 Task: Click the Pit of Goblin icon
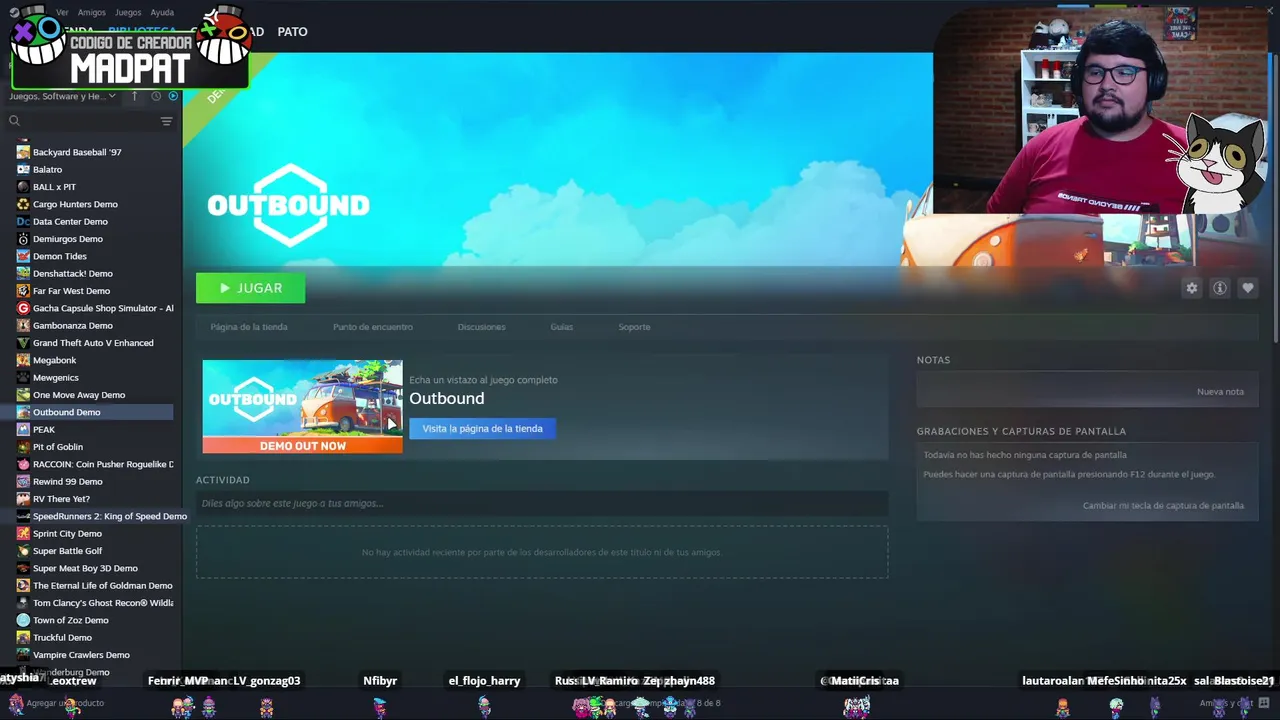[x=23, y=447]
